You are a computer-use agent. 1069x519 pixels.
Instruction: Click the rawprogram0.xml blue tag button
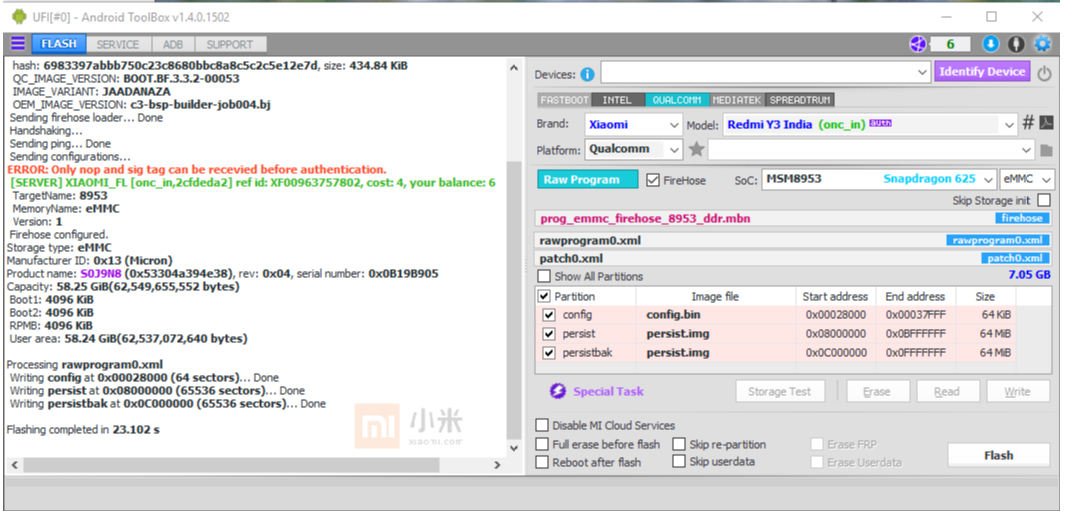point(998,240)
